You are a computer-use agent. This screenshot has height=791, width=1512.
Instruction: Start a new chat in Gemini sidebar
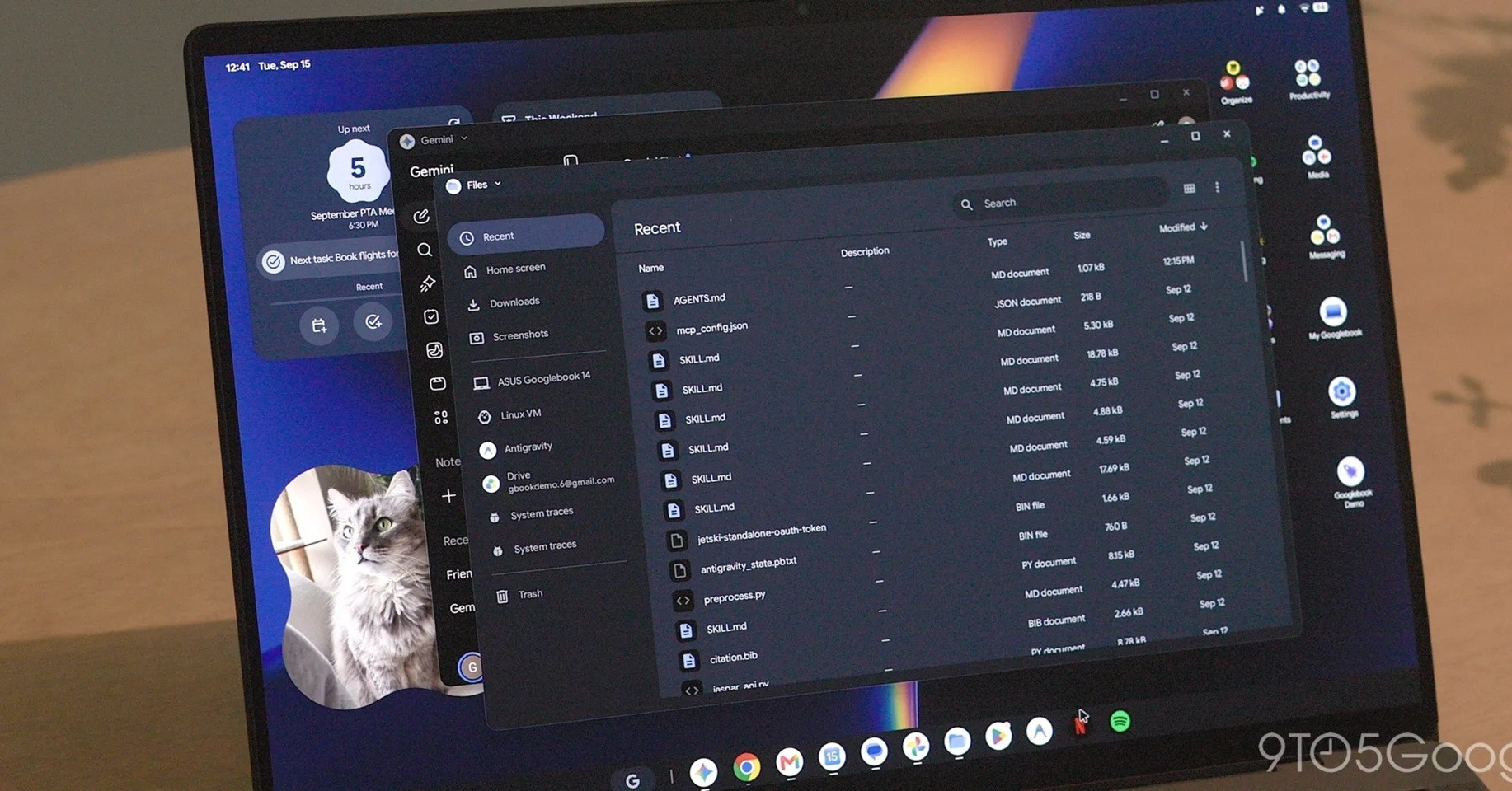421,217
